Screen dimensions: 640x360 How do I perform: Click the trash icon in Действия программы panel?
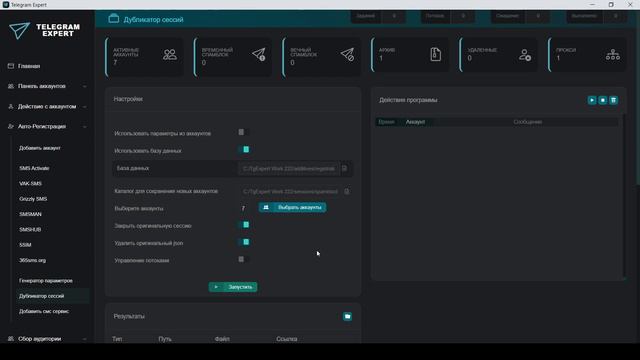(x=613, y=100)
